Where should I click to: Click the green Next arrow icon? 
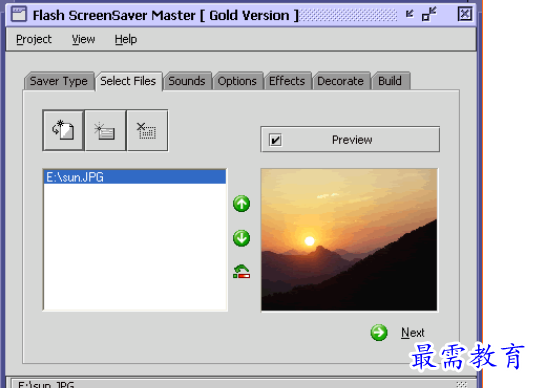click(379, 332)
